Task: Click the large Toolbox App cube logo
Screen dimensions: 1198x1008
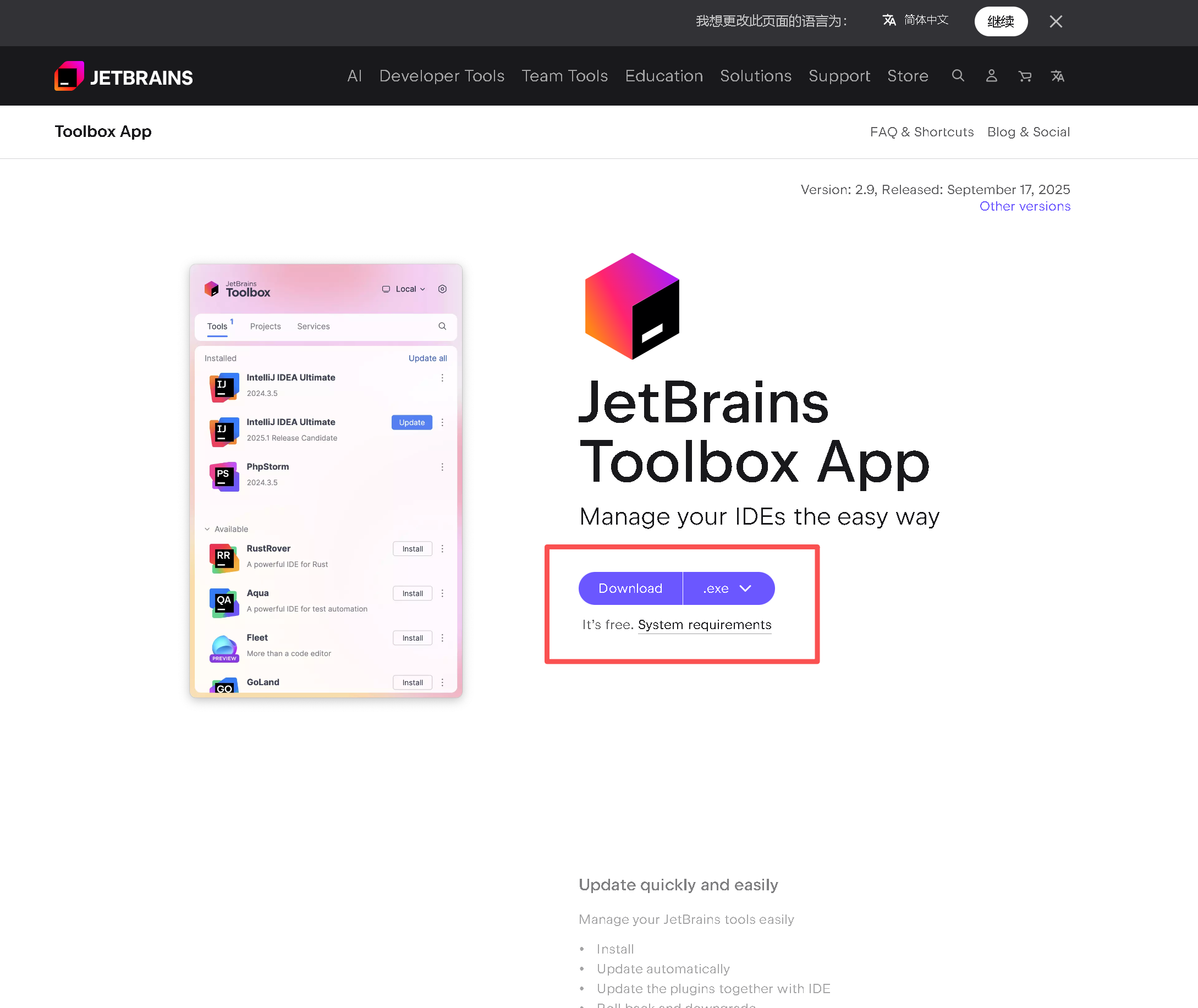Action: tap(632, 306)
